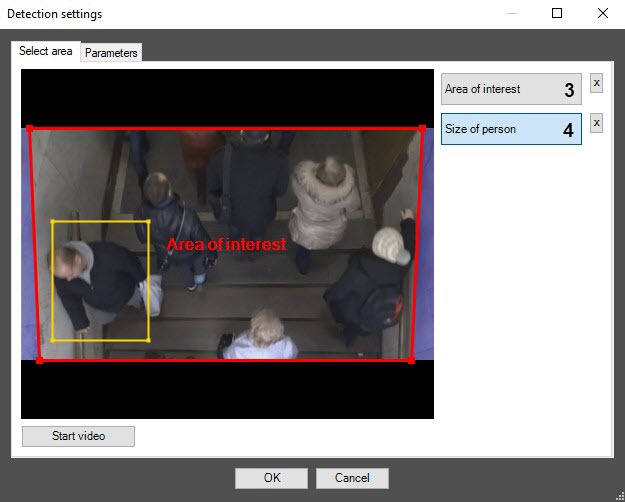Click the red Area of interest video label

pos(226,244)
